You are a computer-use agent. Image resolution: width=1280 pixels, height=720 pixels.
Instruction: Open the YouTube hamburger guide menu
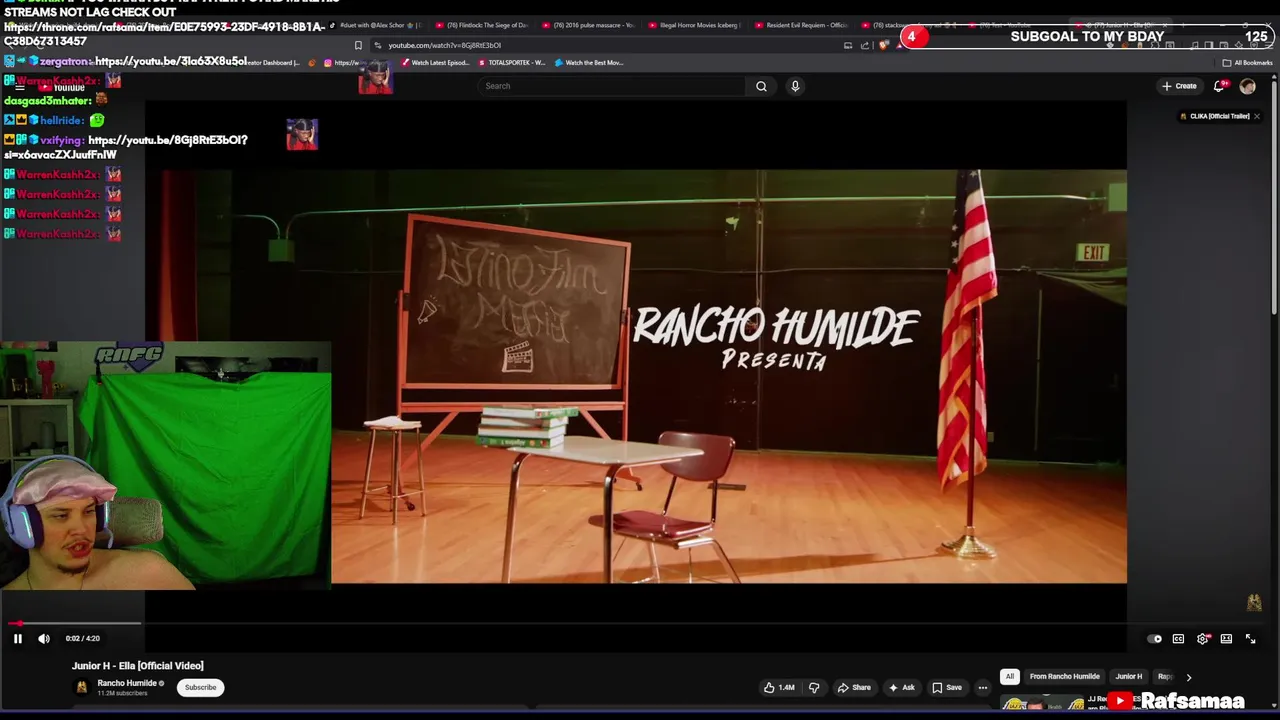point(19,87)
